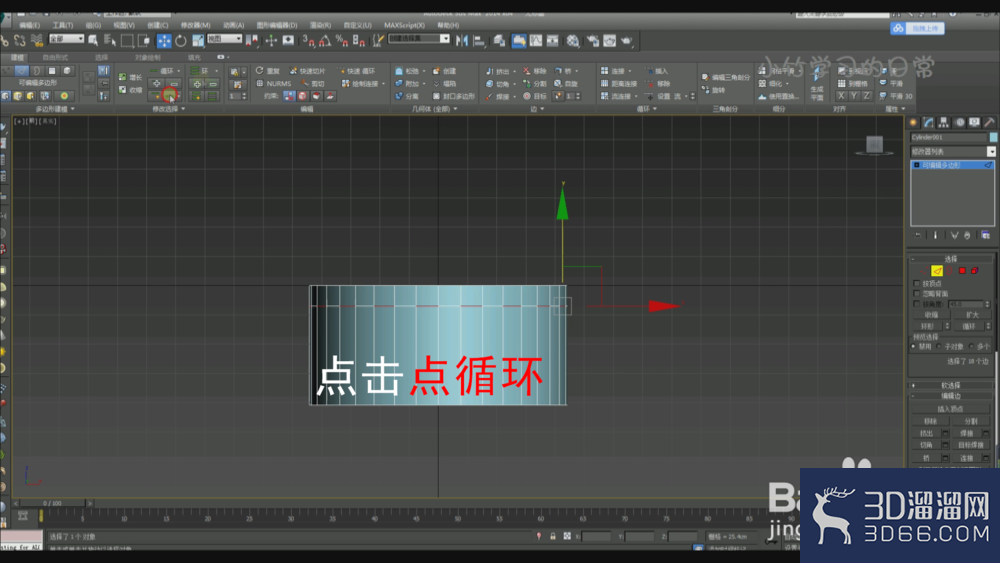
Task: Select the Scale tool
Action: click(198, 41)
